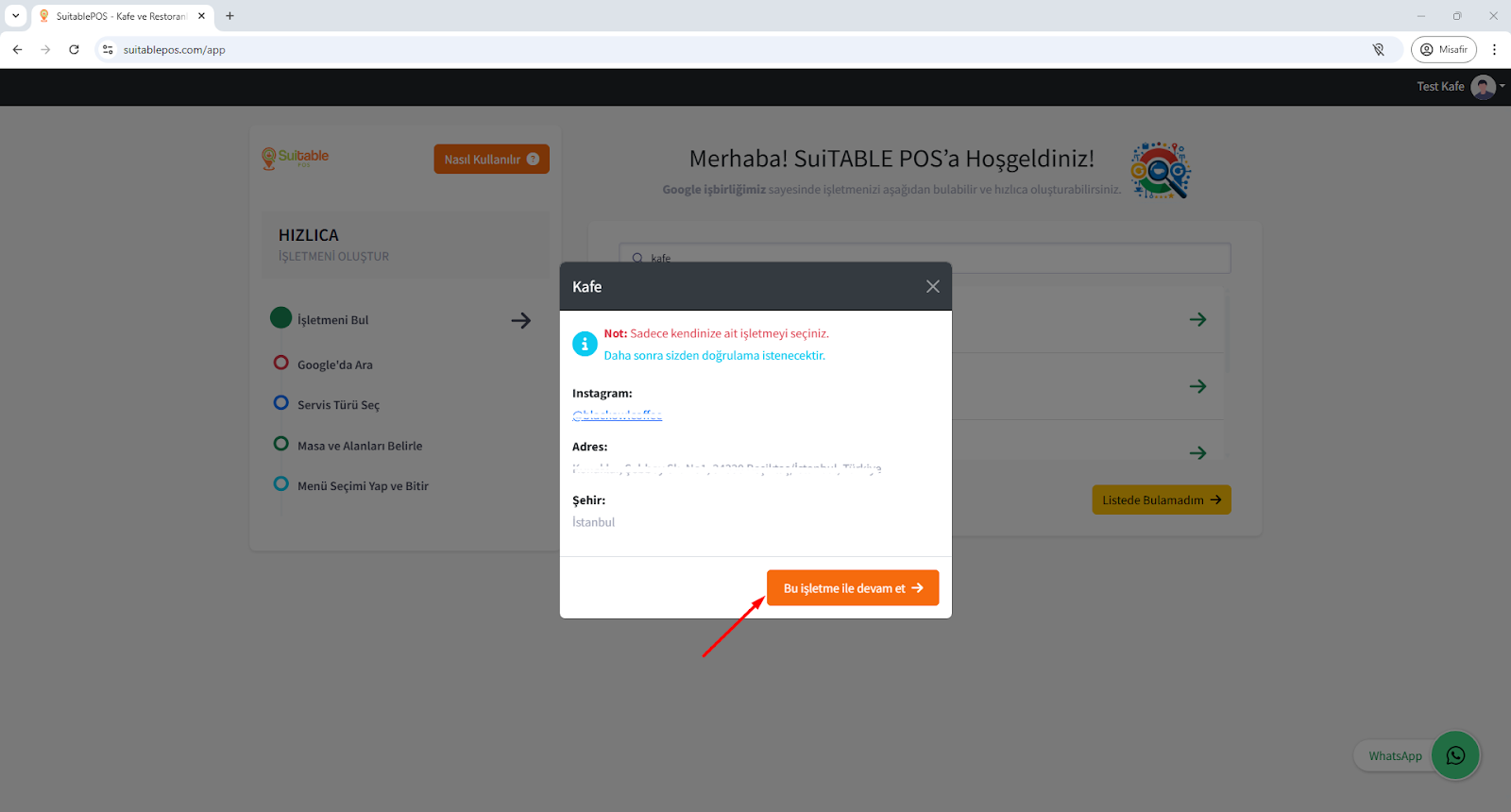This screenshot has width=1511, height=812.
Task: Select the SuitablePOS browser tab
Action: click(x=123, y=16)
